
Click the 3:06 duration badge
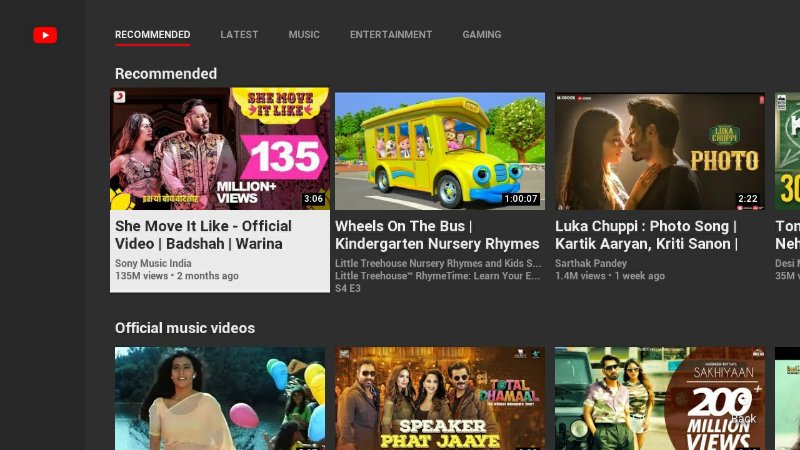(x=313, y=199)
